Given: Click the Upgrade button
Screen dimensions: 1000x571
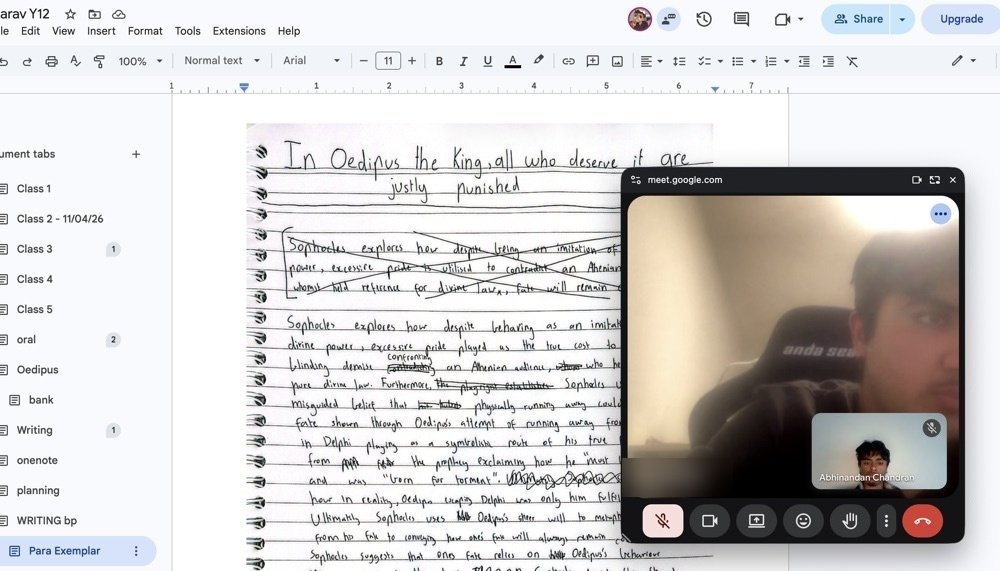Looking at the screenshot, I should click(961, 19).
